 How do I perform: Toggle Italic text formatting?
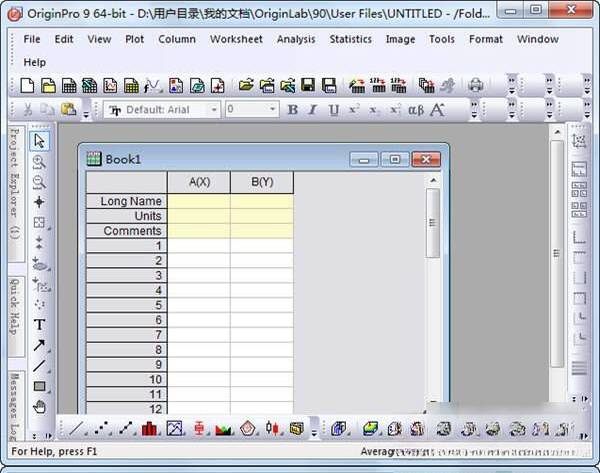(x=313, y=110)
